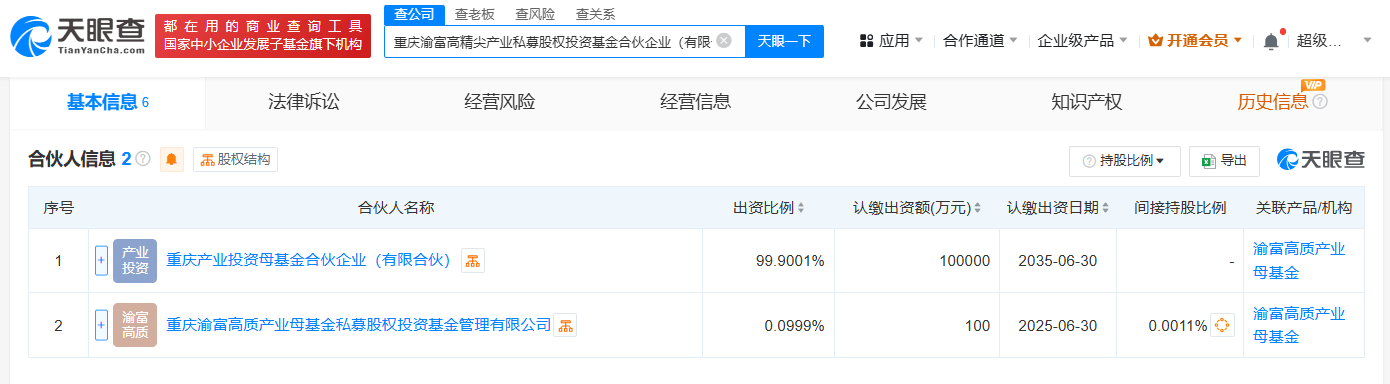The image size is (1390, 384).
Task: Switch to the 公司发展 tab
Action: pos(891,102)
